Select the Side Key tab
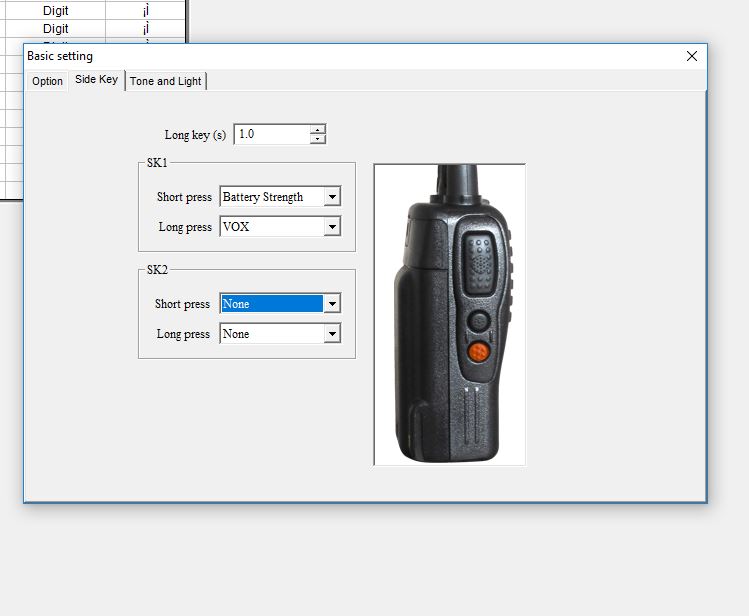The width and height of the screenshot is (749, 616). pos(96,79)
